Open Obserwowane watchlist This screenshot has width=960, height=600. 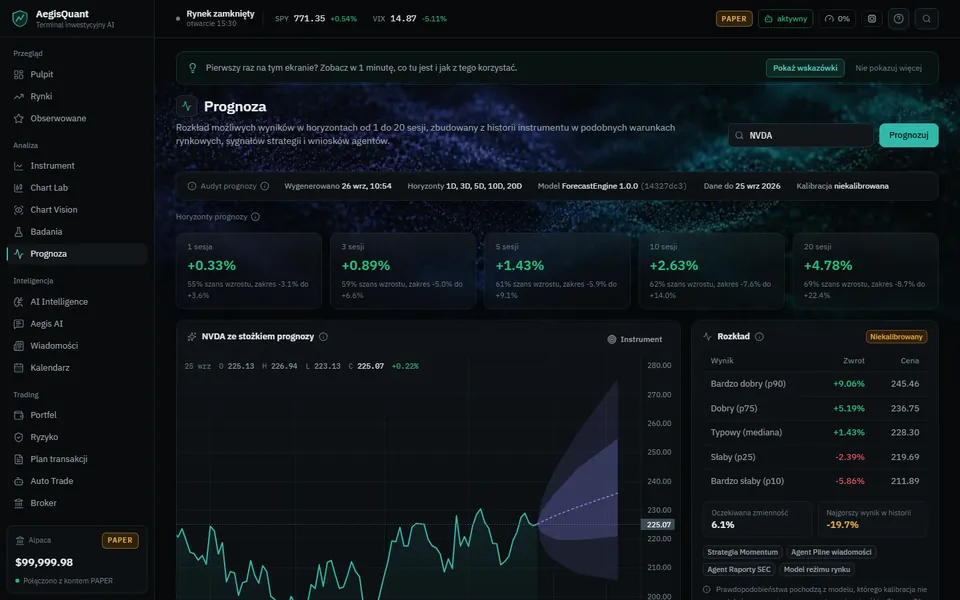(77, 118)
